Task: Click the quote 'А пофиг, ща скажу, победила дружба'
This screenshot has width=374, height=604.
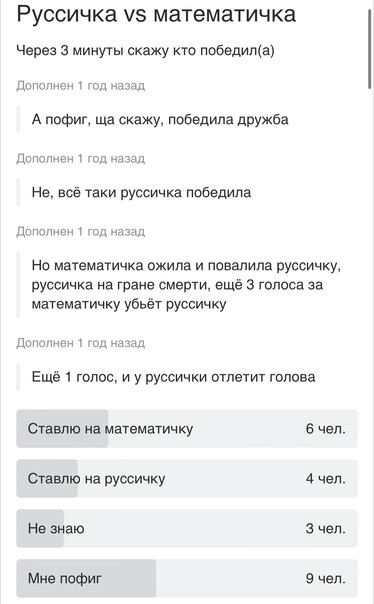Action: [160, 120]
